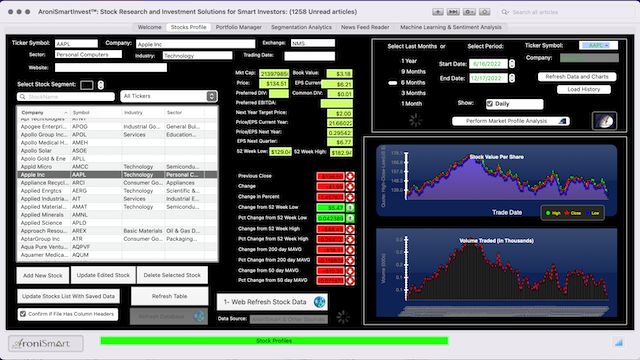Click the down arrow icon beside Change
Screen dimensions: 640x360
pos(350,187)
